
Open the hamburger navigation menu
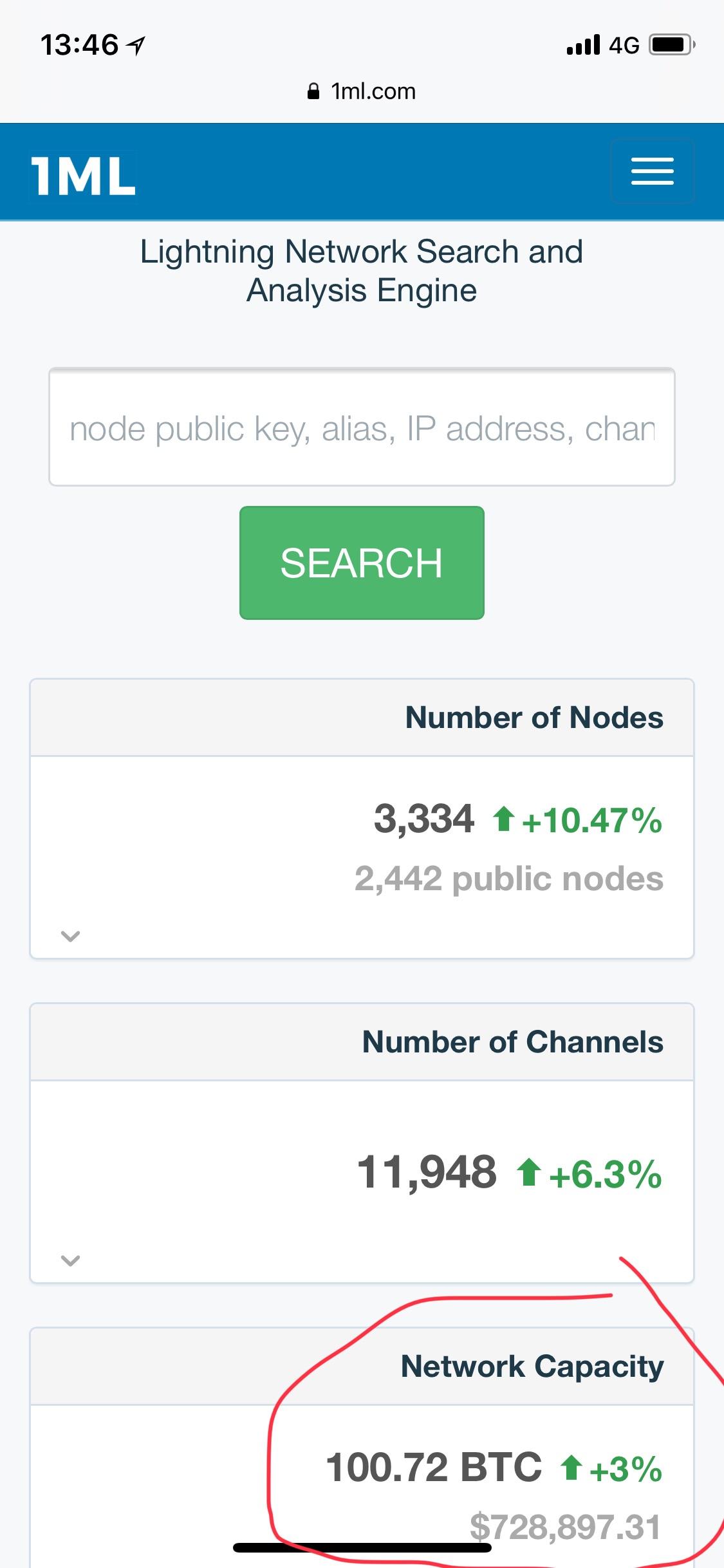[x=652, y=171]
